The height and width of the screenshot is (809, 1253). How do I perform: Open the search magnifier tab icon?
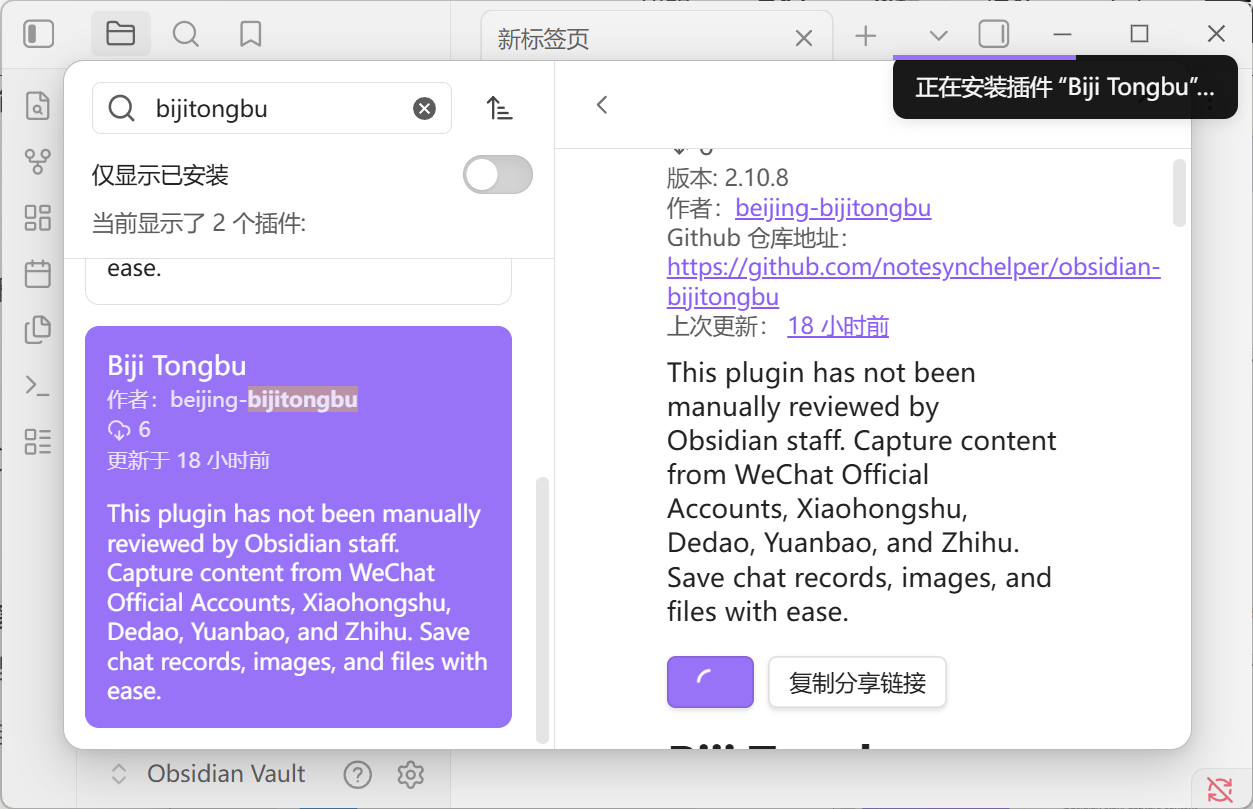[185, 34]
